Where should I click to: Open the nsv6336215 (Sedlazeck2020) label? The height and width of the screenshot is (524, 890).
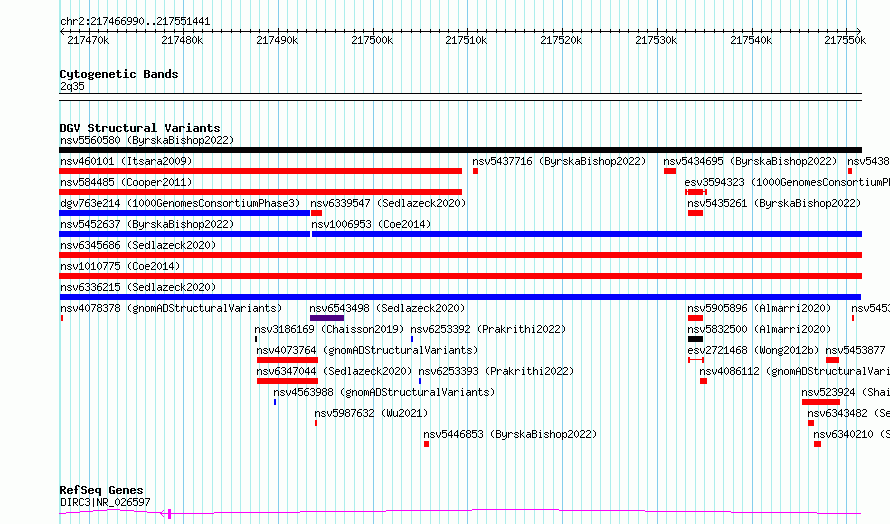(138, 287)
